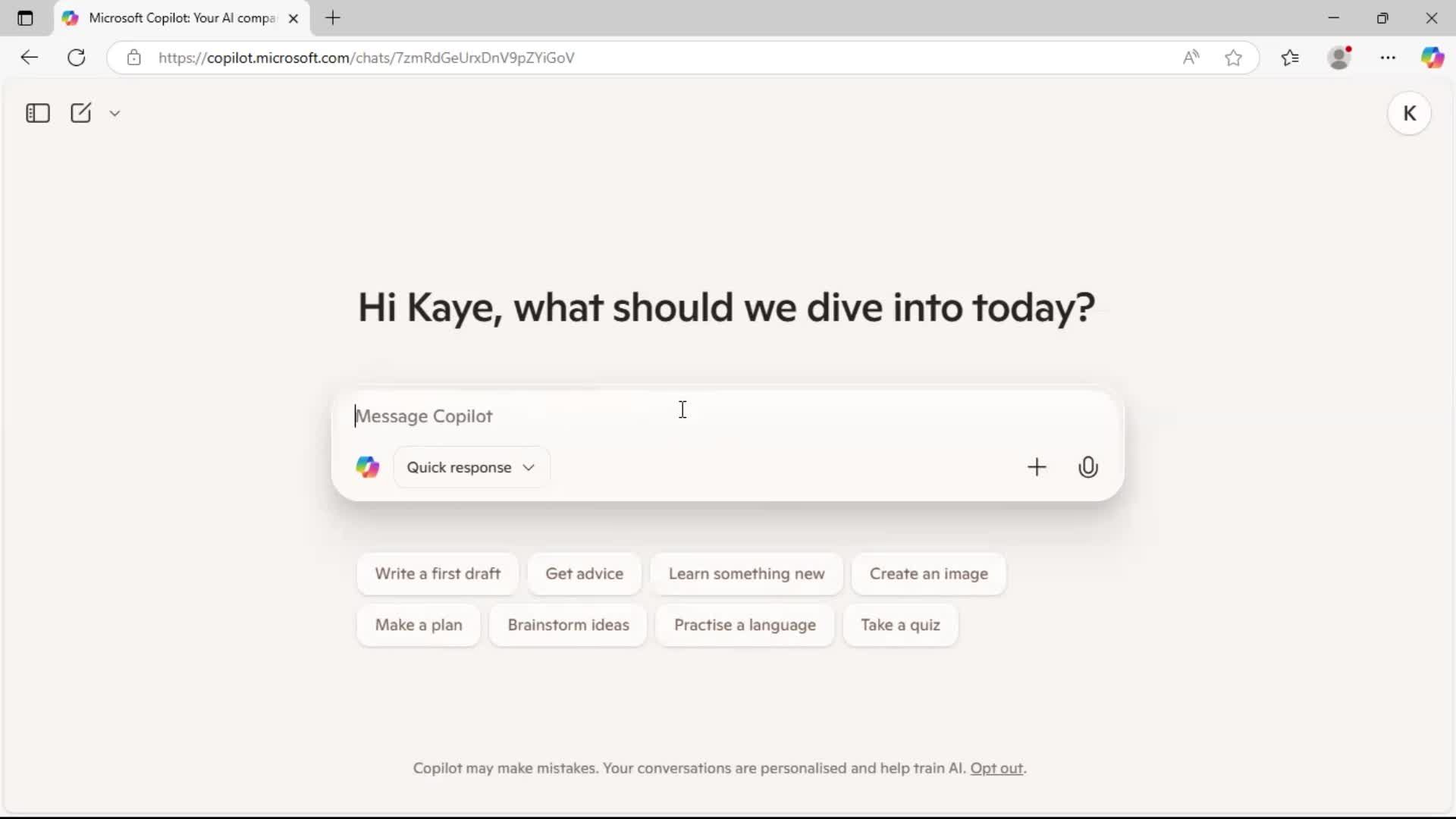Open the Kaye profile avatar menu
The height and width of the screenshot is (819, 1456).
[1410, 112]
